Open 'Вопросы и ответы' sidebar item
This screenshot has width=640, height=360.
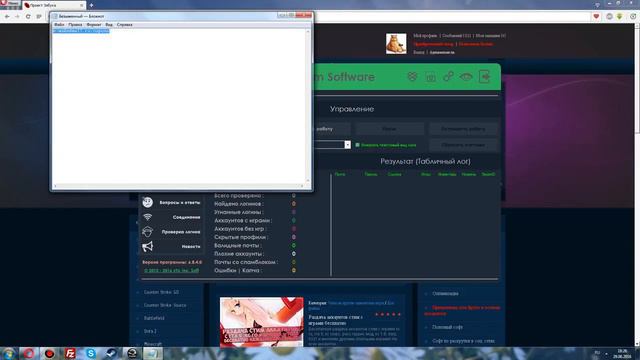[171, 202]
